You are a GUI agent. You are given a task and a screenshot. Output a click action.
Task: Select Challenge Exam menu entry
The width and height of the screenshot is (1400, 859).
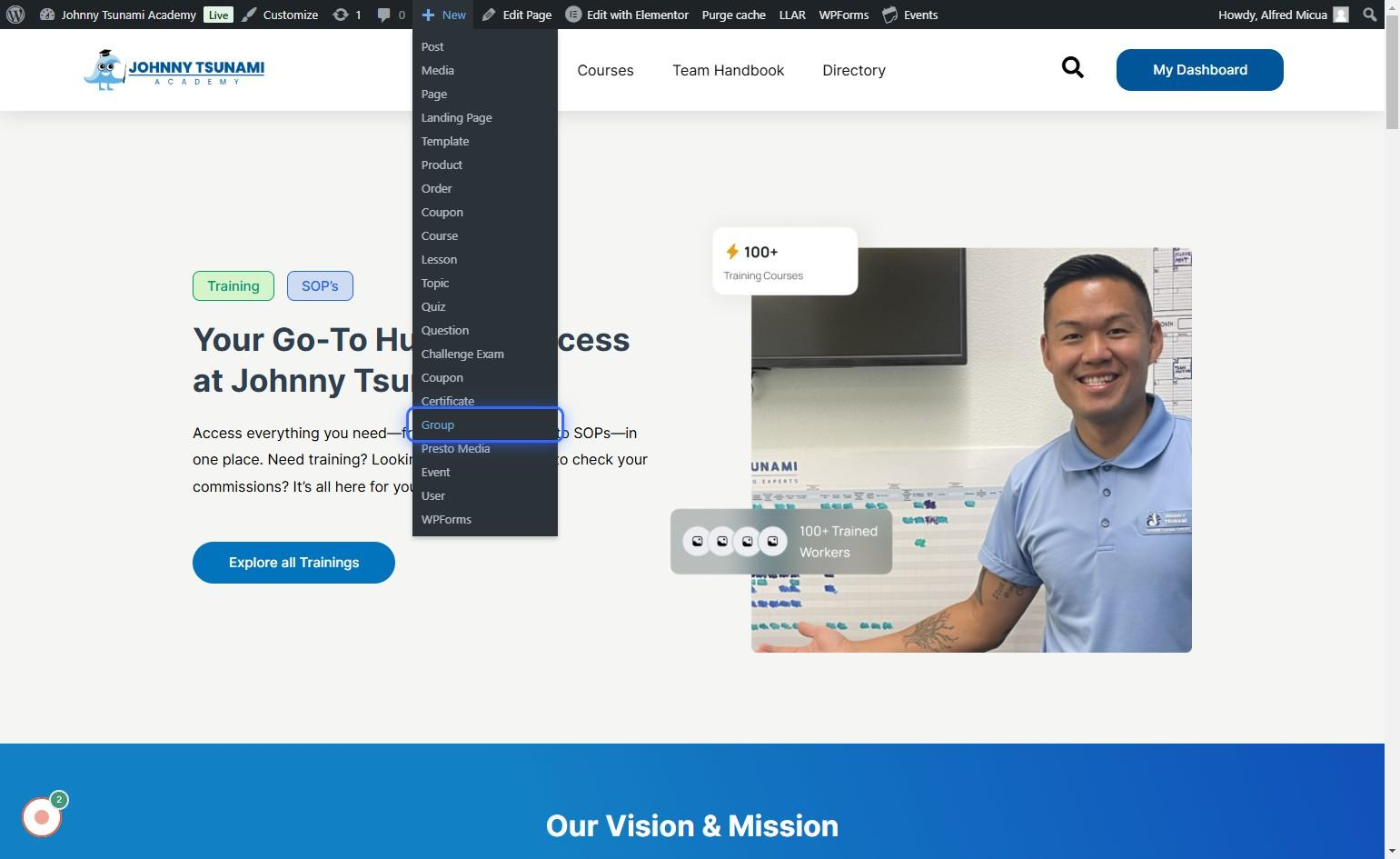[462, 354]
